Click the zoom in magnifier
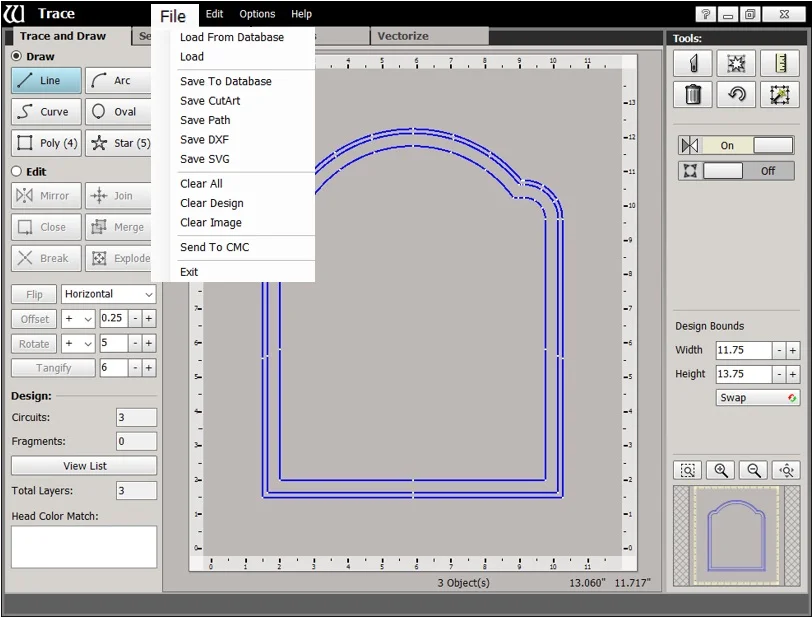This screenshot has height=618, width=812. pos(720,470)
